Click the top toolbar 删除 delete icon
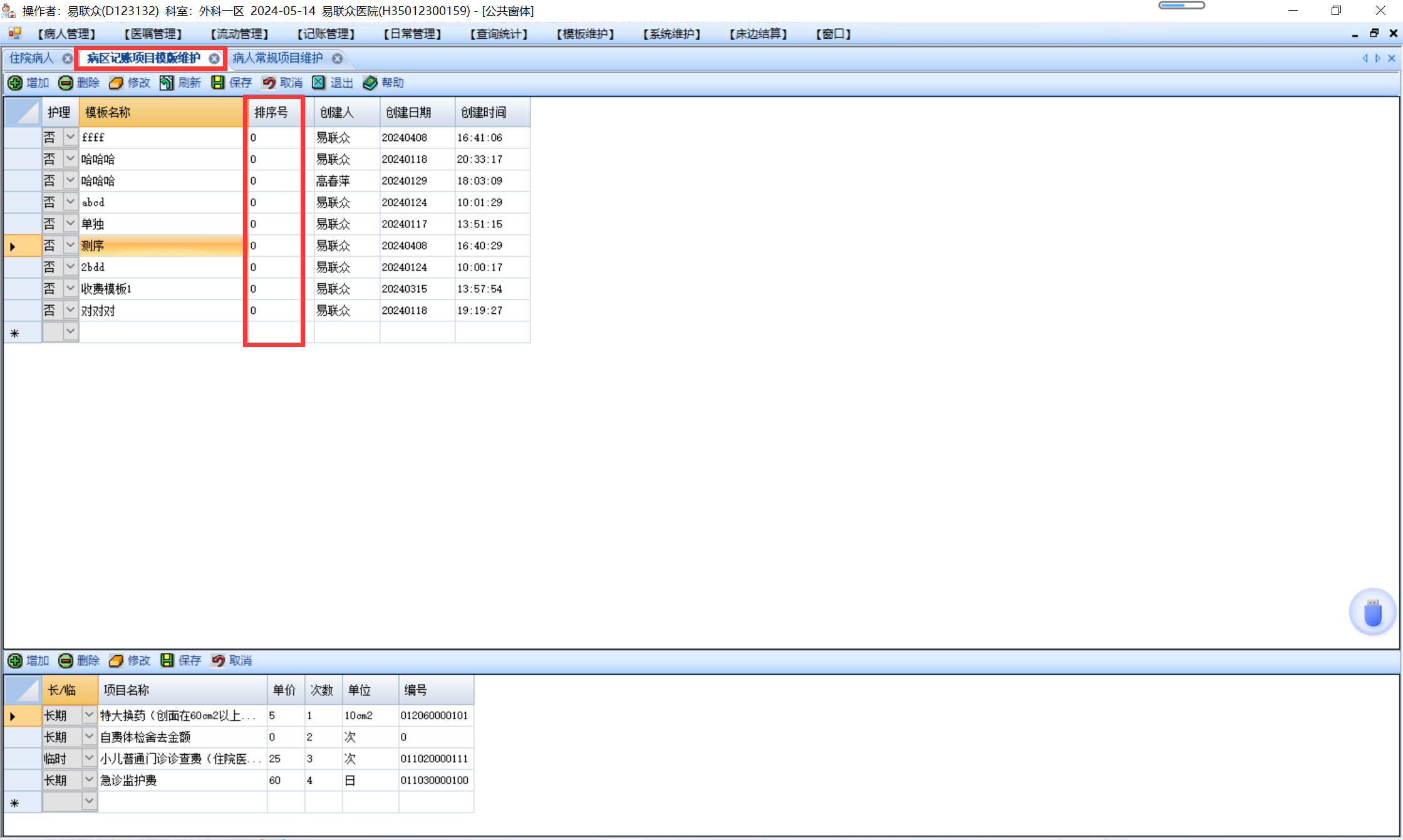 (x=66, y=83)
